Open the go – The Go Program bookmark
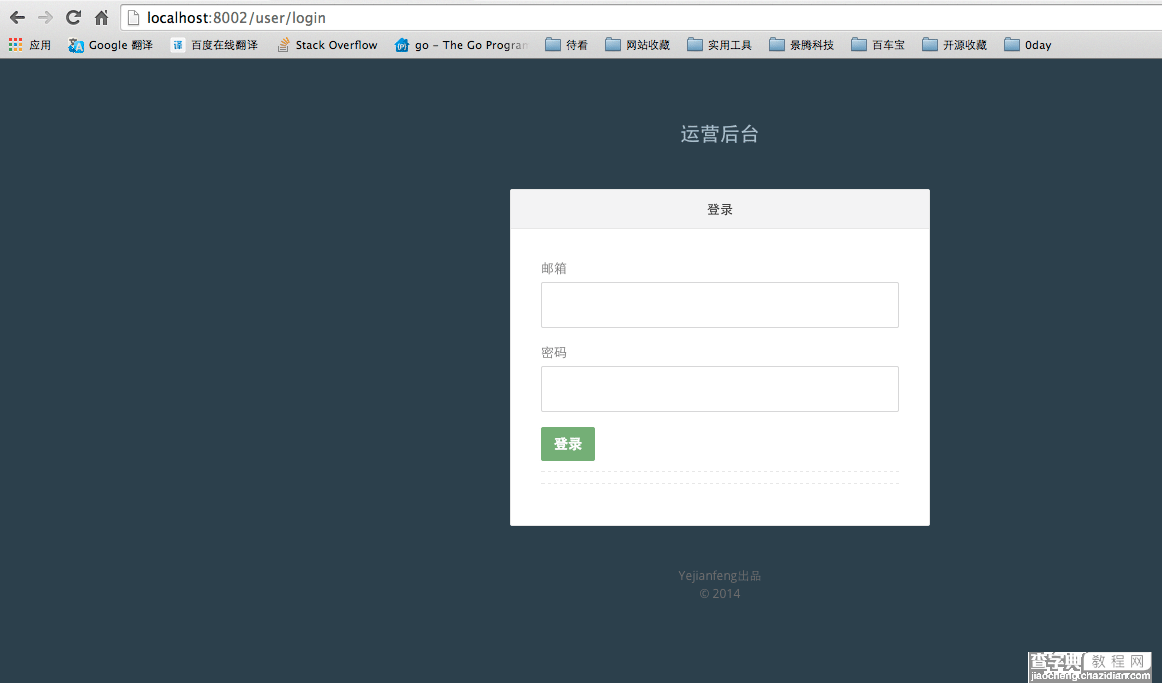Screen dimensions: 1162x683 click(462, 45)
